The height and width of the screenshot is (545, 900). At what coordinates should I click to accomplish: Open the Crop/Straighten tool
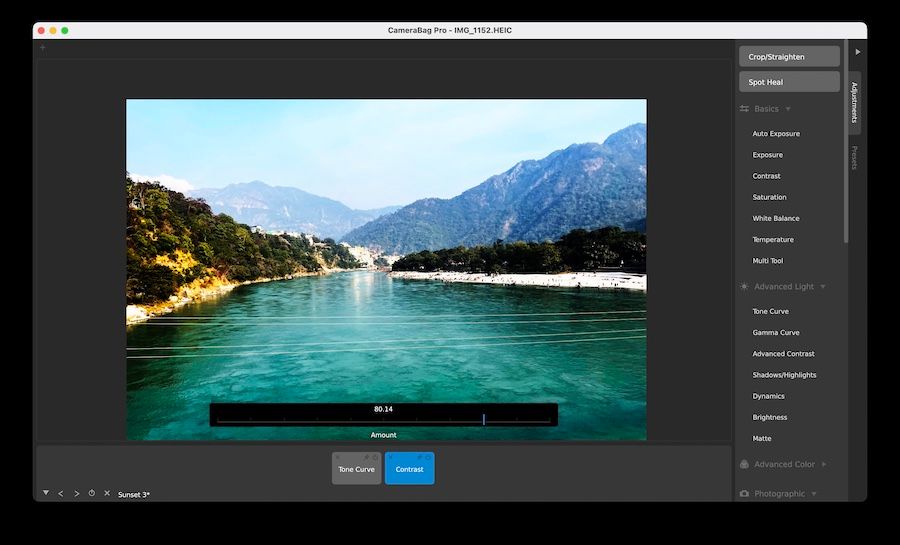coord(789,57)
